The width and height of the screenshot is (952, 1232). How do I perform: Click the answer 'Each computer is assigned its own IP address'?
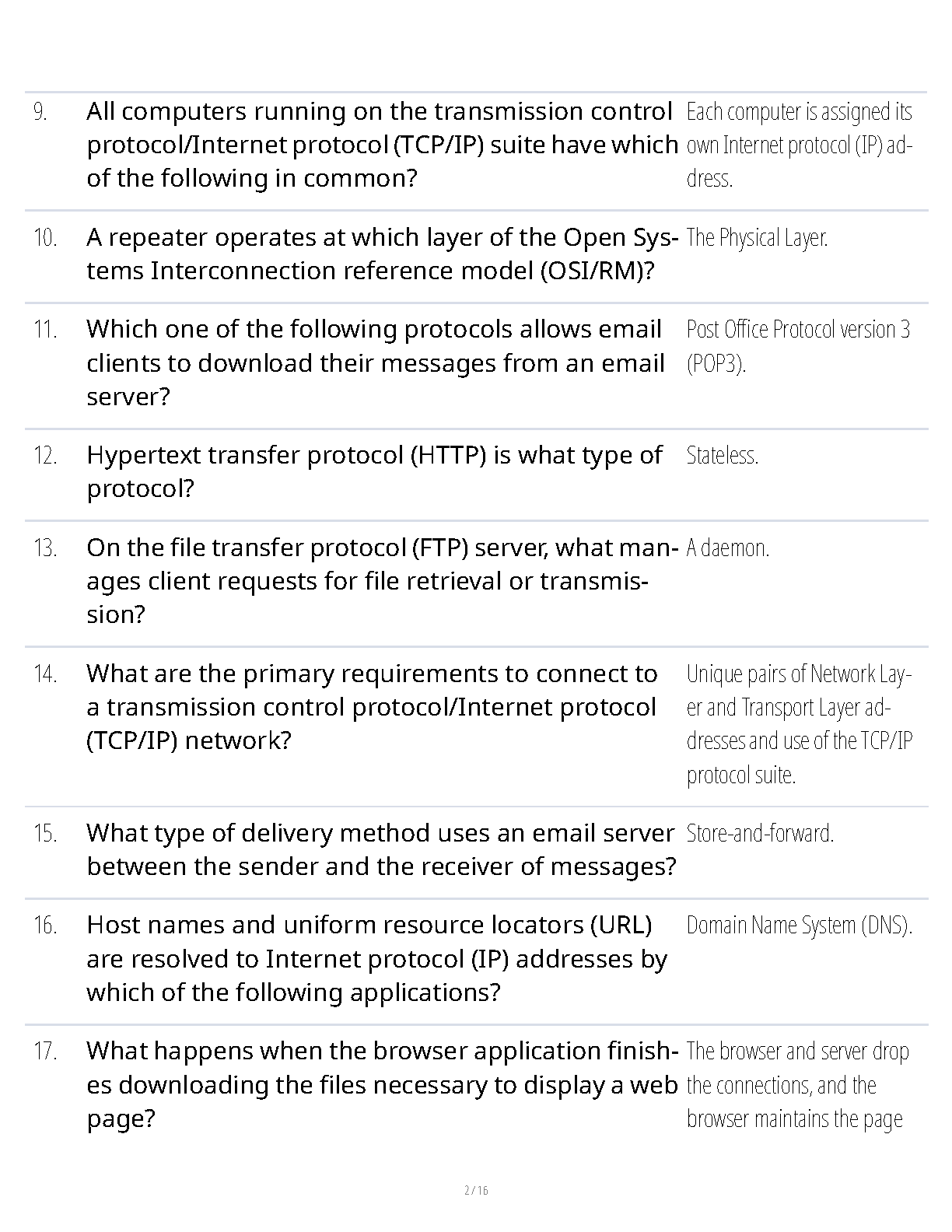pyautogui.click(x=800, y=145)
